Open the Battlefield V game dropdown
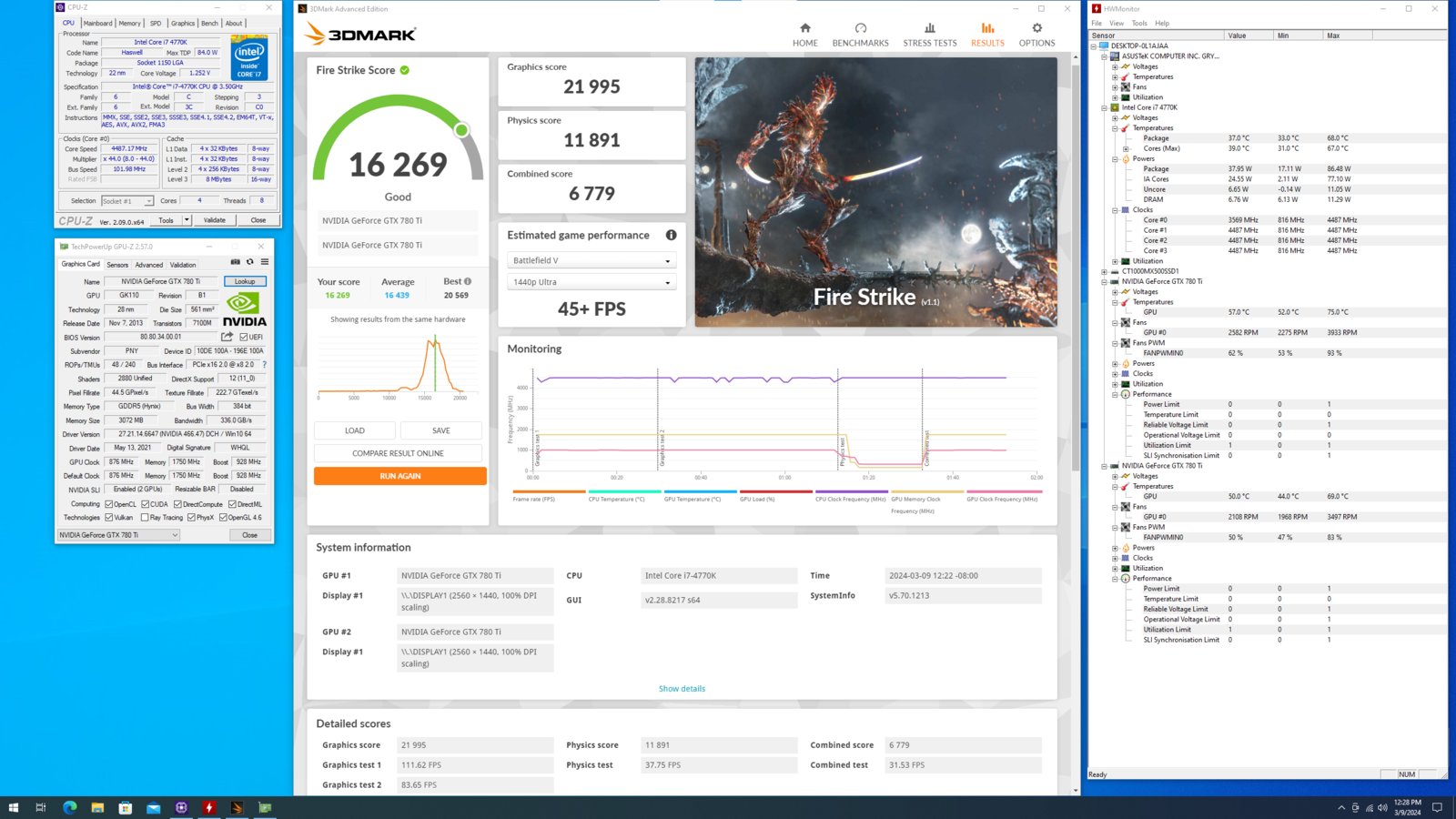This screenshot has height=819, width=1456. 591,260
